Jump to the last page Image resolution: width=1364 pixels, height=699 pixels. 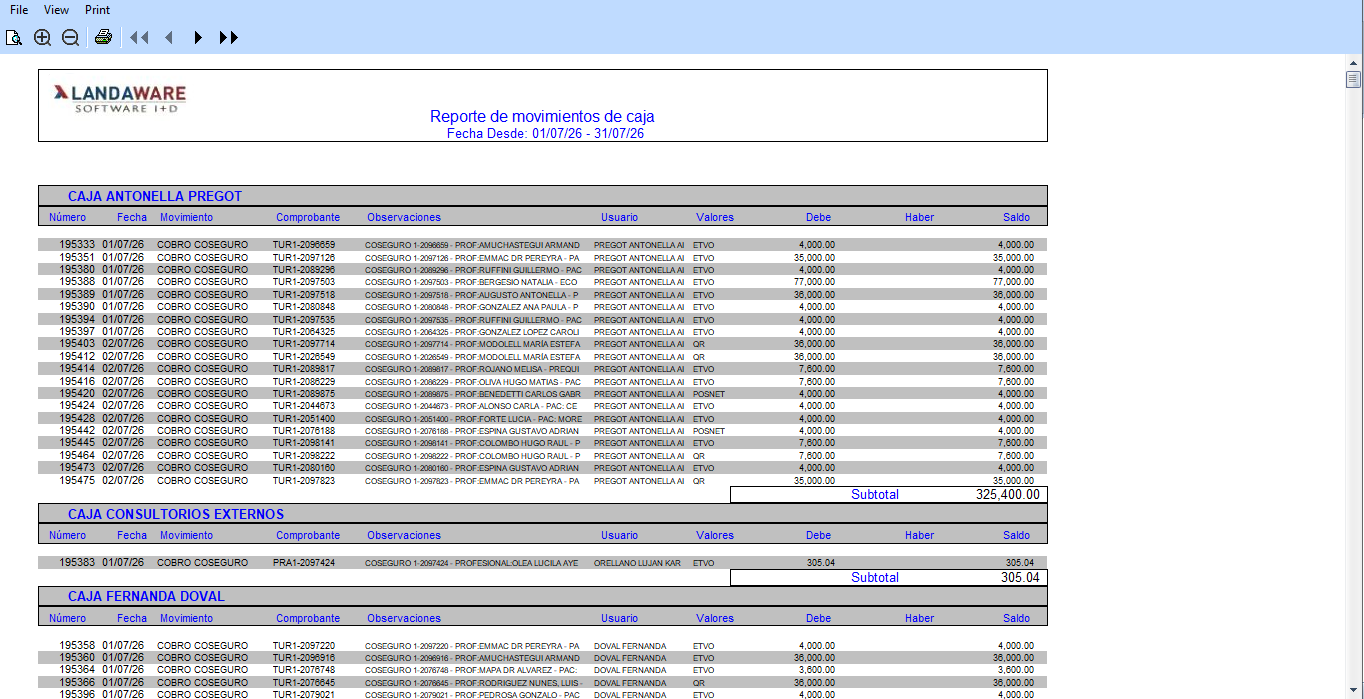pos(229,38)
